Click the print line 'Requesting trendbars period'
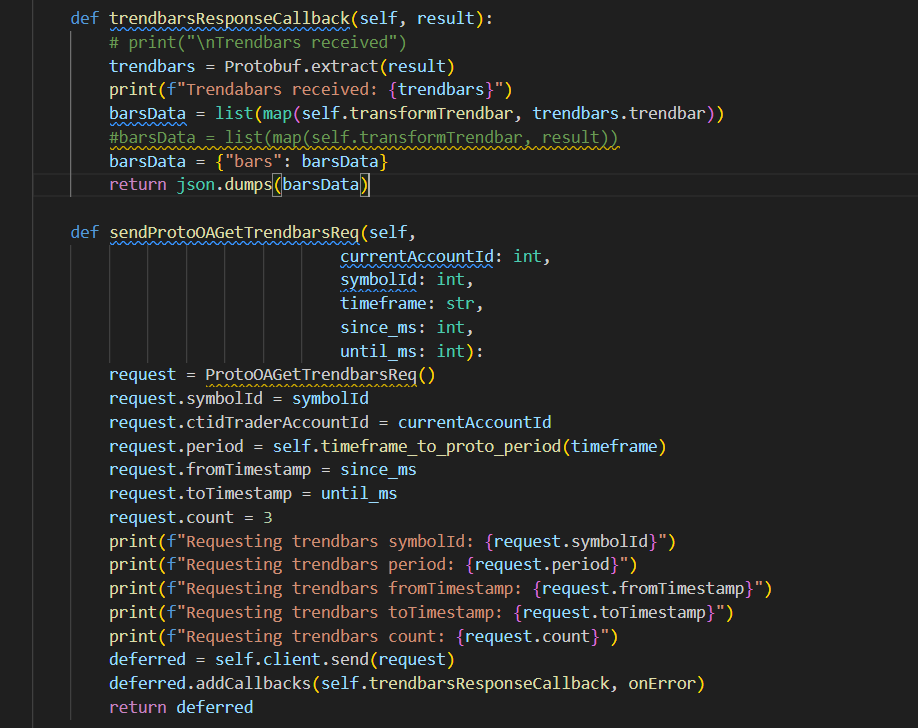The image size is (918, 728). (373, 565)
